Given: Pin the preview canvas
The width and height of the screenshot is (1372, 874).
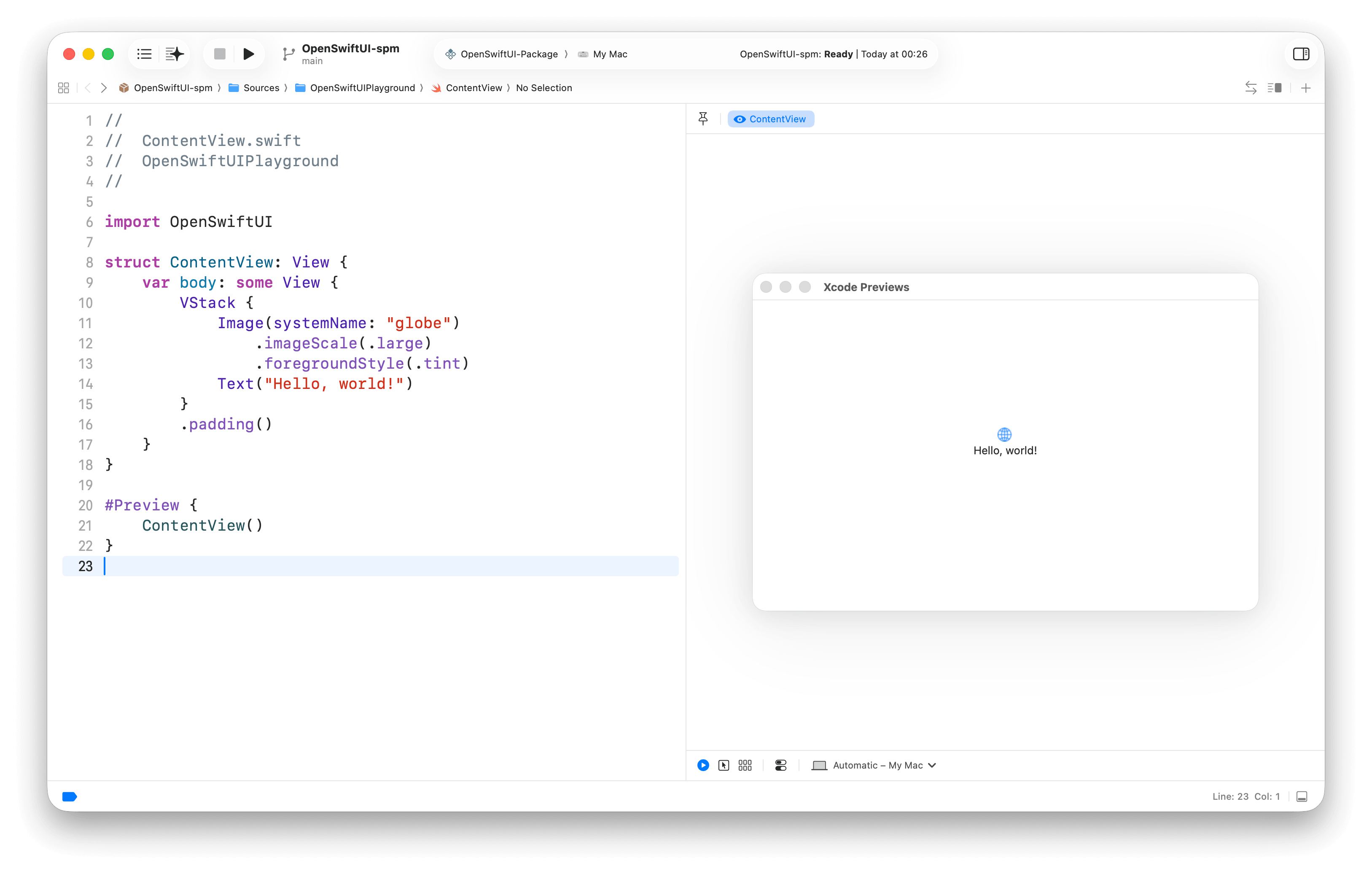Looking at the screenshot, I should coord(703,119).
